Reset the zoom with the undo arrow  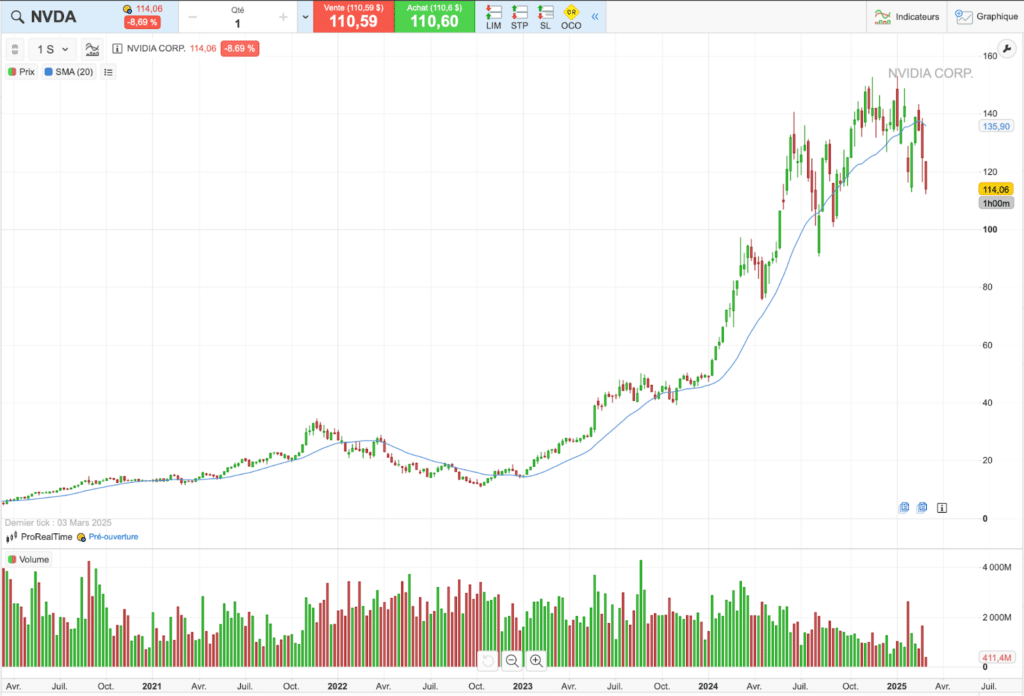click(488, 661)
